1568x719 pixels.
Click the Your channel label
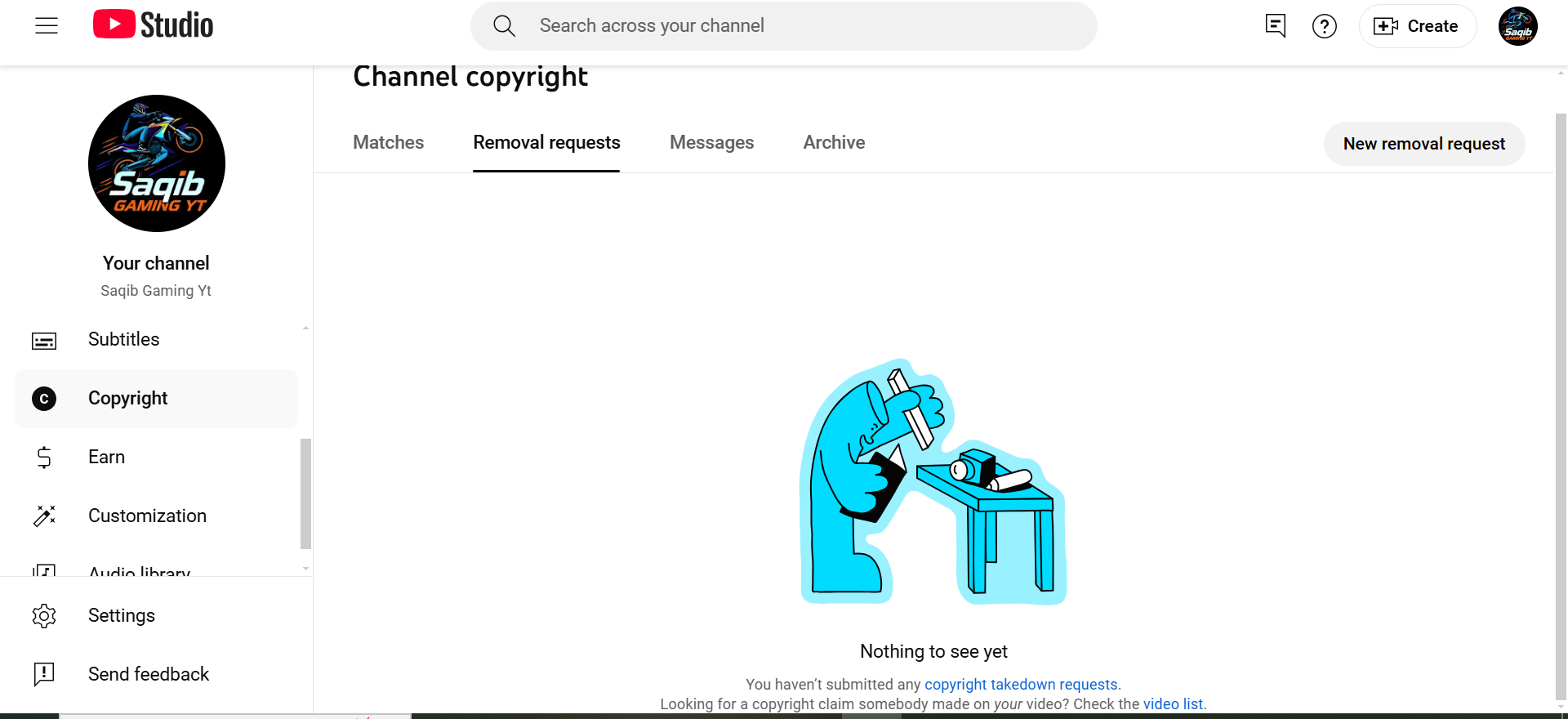156,263
